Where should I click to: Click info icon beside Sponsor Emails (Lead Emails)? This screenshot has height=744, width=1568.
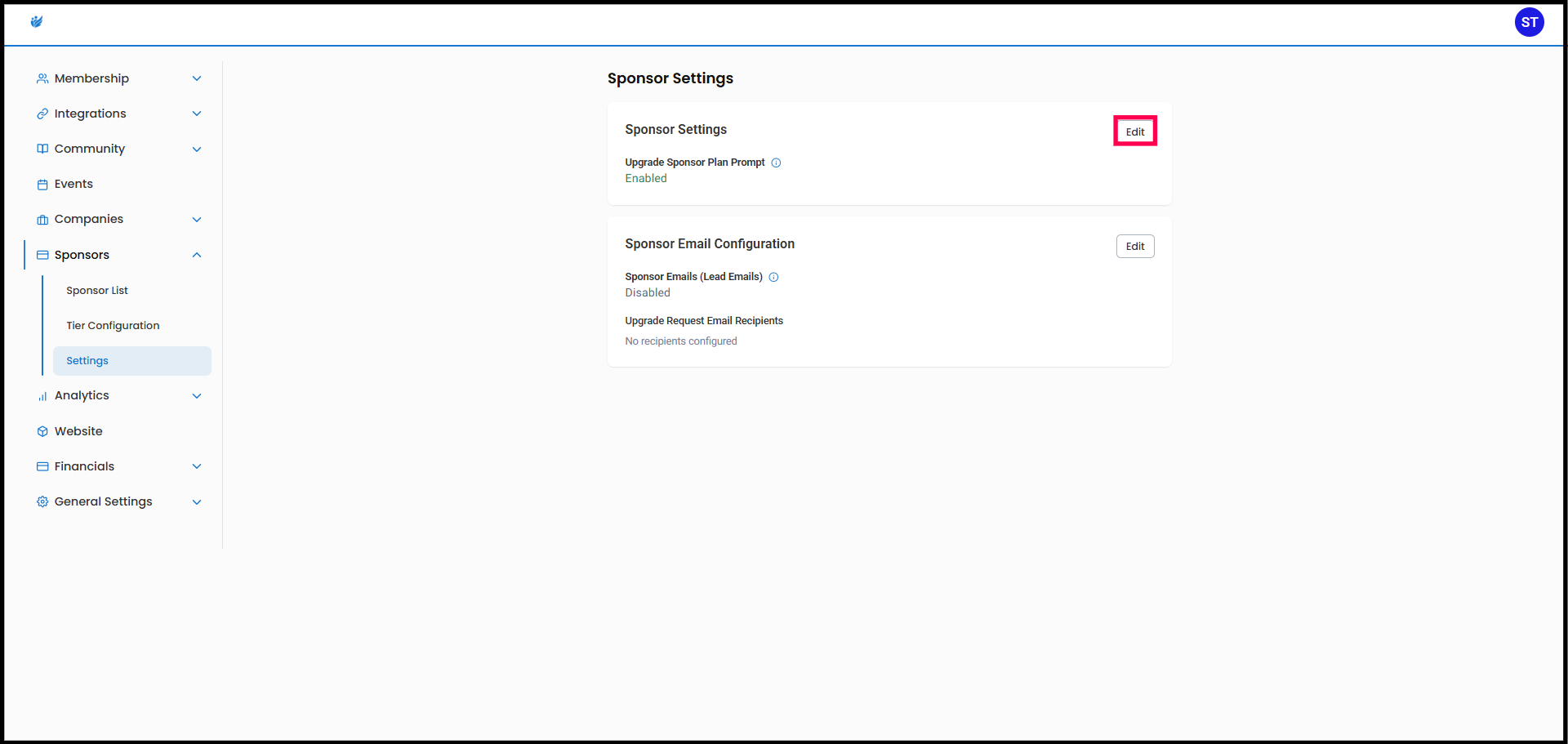[x=773, y=277]
